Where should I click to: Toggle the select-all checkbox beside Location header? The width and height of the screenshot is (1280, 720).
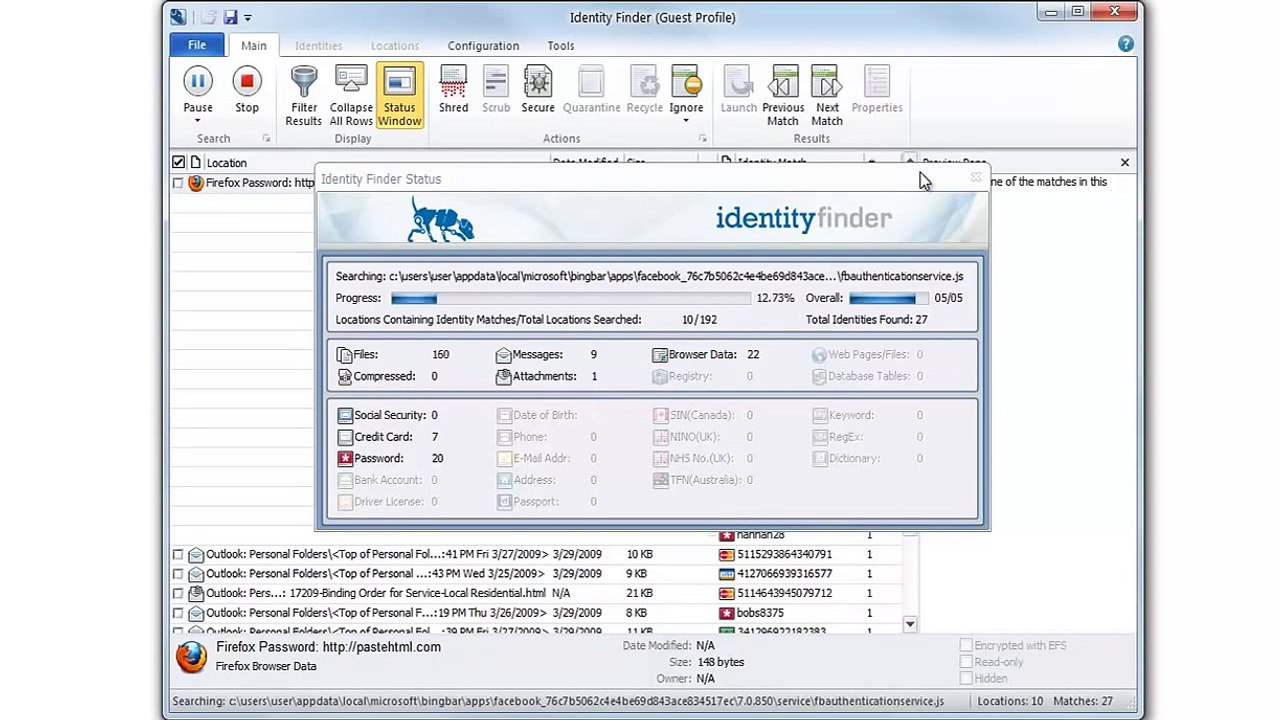178,162
